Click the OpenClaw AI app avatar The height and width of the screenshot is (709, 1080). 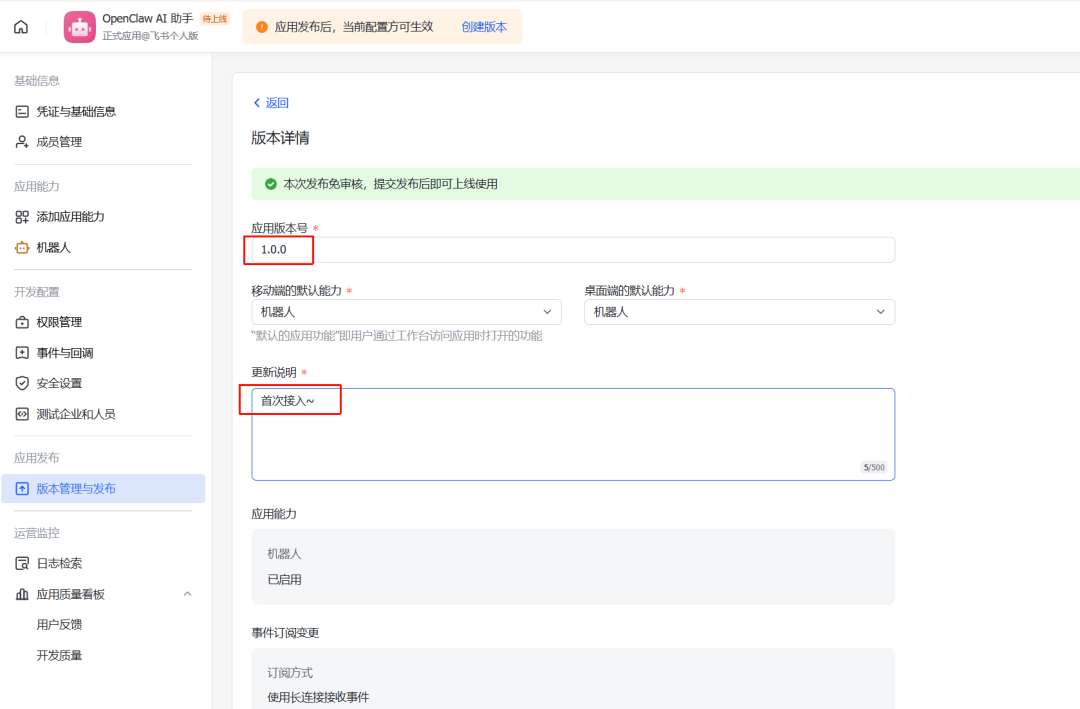pyautogui.click(x=80, y=27)
